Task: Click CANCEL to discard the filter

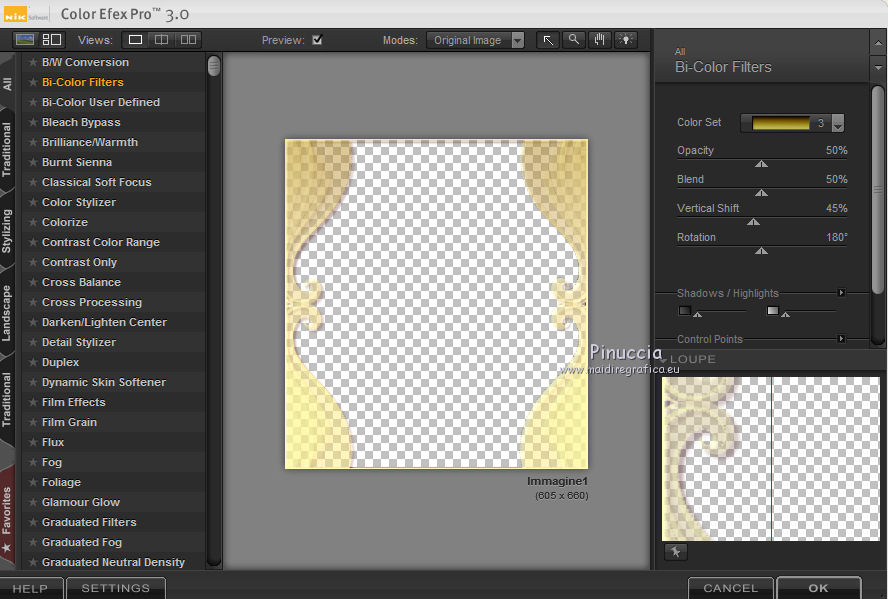Action: point(731,588)
